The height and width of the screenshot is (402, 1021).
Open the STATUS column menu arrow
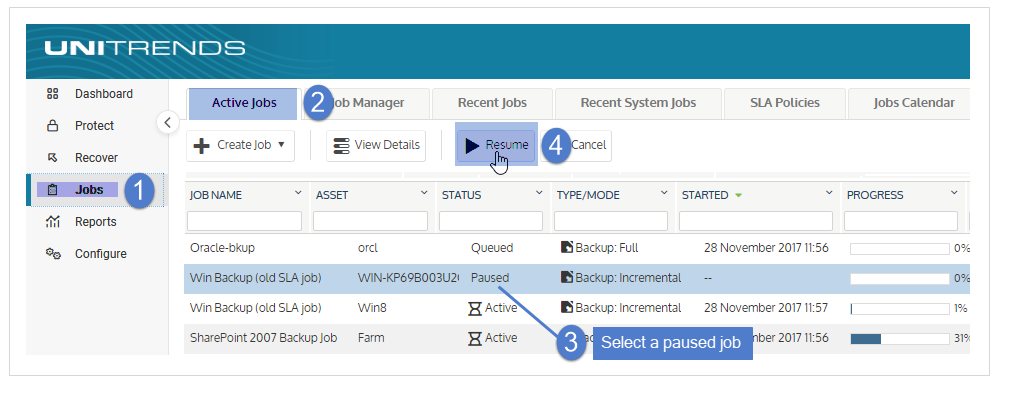(539, 193)
